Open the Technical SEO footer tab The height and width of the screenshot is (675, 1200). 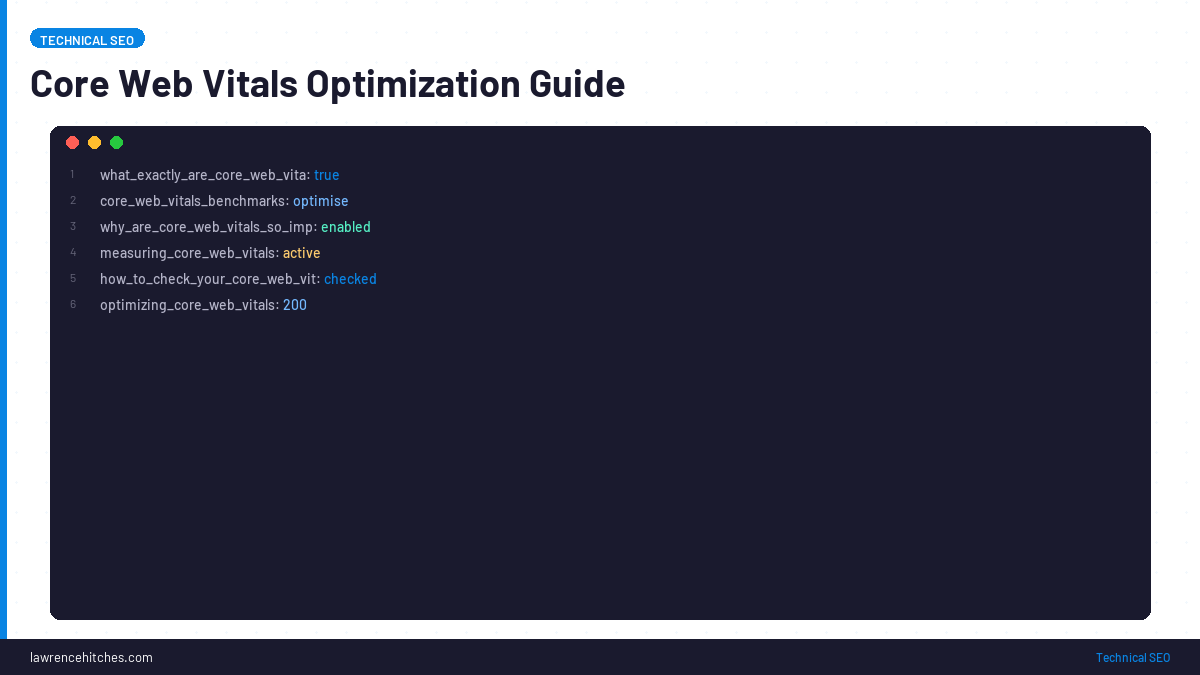(x=1132, y=657)
